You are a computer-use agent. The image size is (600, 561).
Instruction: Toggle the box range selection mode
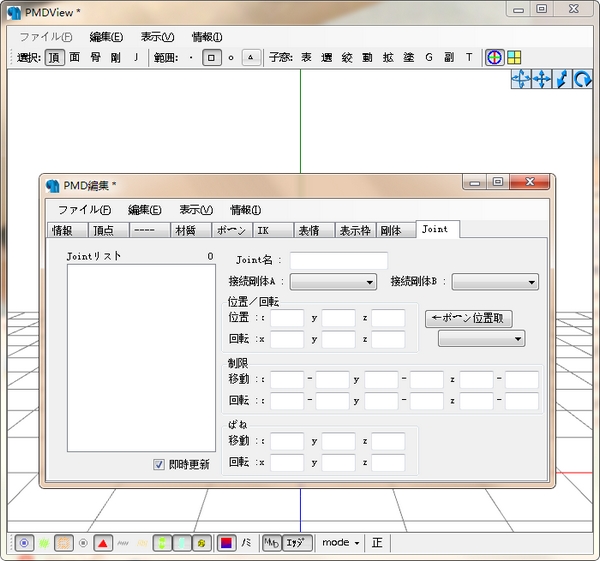coord(211,58)
